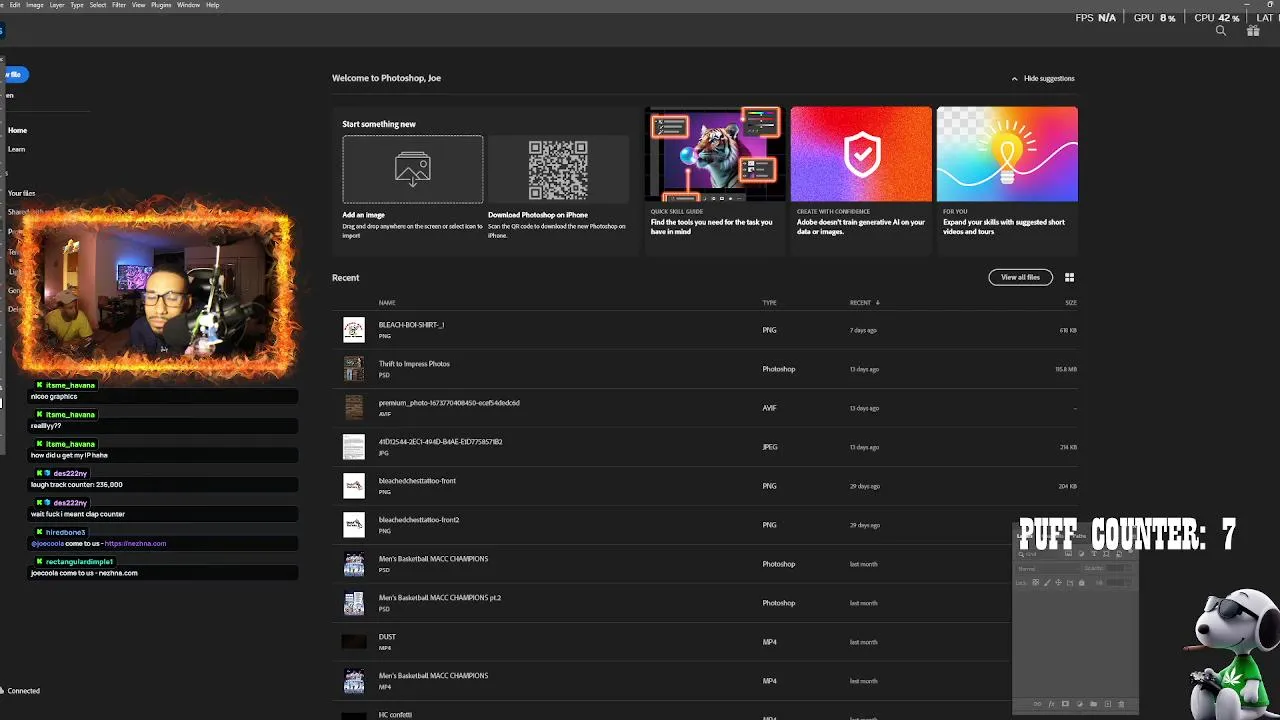Image resolution: width=1280 pixels, height=720 pixels.
Task: Open the View menu
Action: point(139,5)
